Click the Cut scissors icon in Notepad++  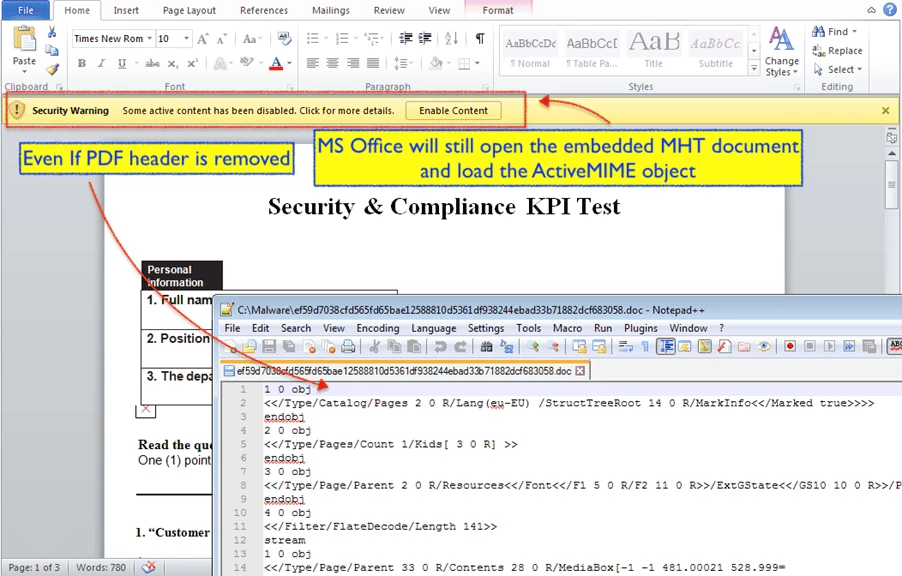pos(375,347)
